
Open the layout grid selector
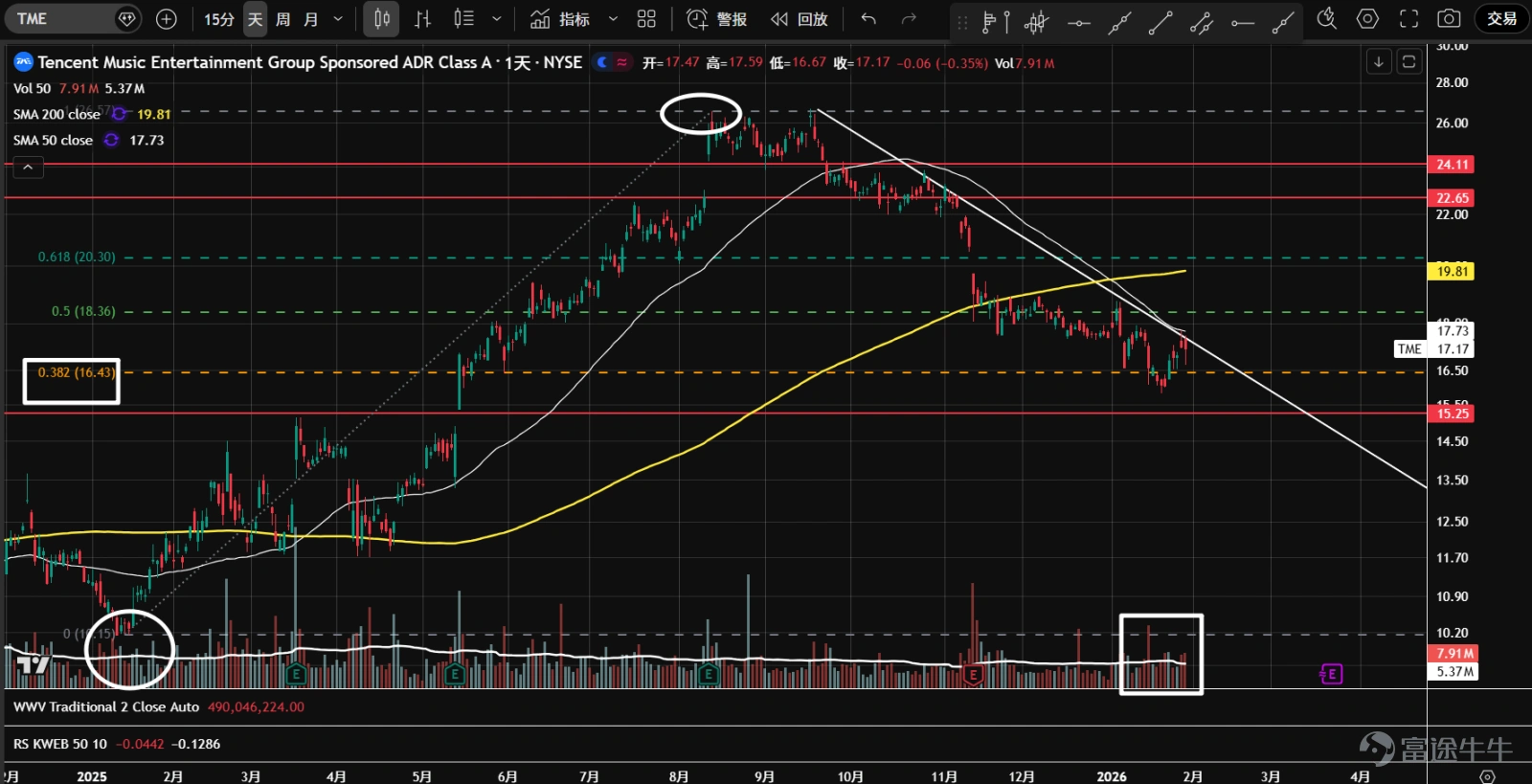[646, 19]
